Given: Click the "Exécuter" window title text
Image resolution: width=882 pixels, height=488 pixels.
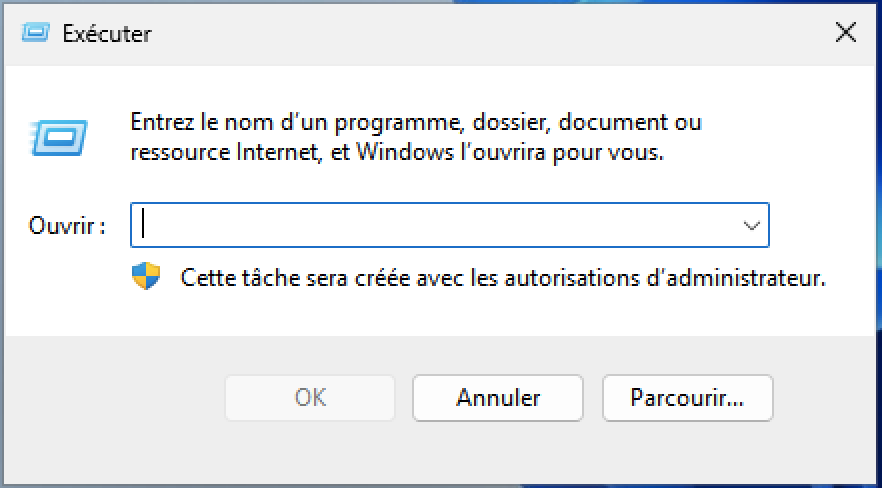Looking at the screenshot, I should coord(107,34).
